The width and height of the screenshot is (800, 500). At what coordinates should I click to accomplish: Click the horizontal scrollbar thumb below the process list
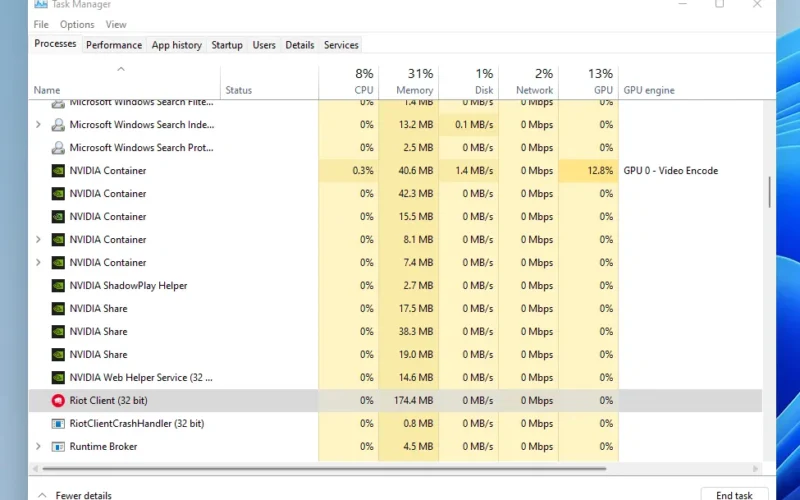point(324,468)
